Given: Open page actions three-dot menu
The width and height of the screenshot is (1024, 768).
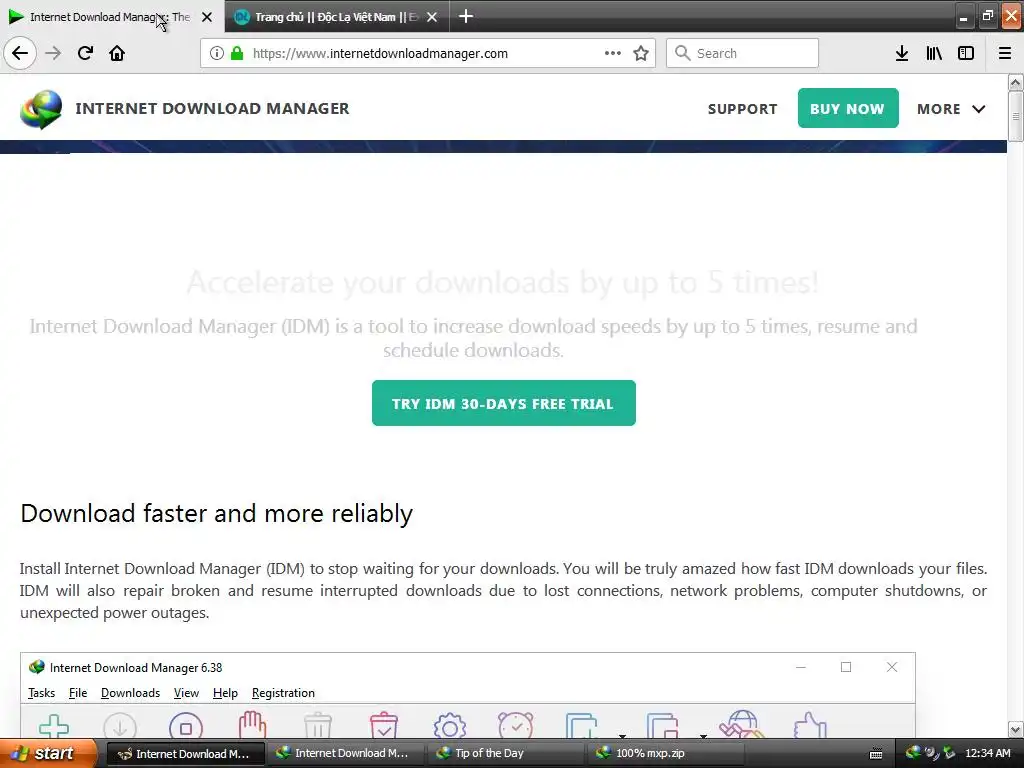Looking at the screenshot, I should [613, 53].
